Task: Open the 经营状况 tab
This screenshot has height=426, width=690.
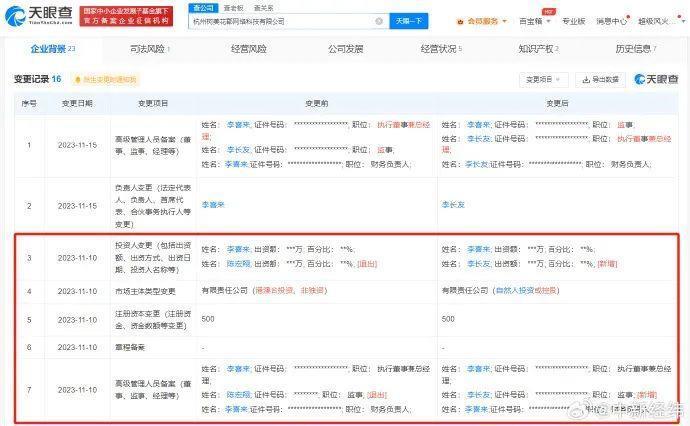Action: [441, 49]
